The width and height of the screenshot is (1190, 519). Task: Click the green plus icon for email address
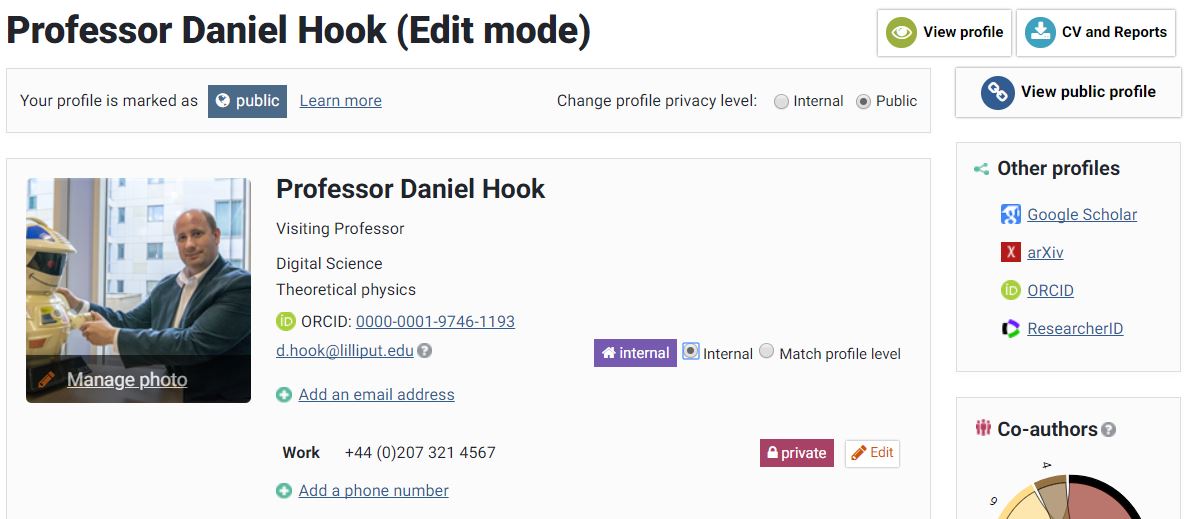[284, 395]
